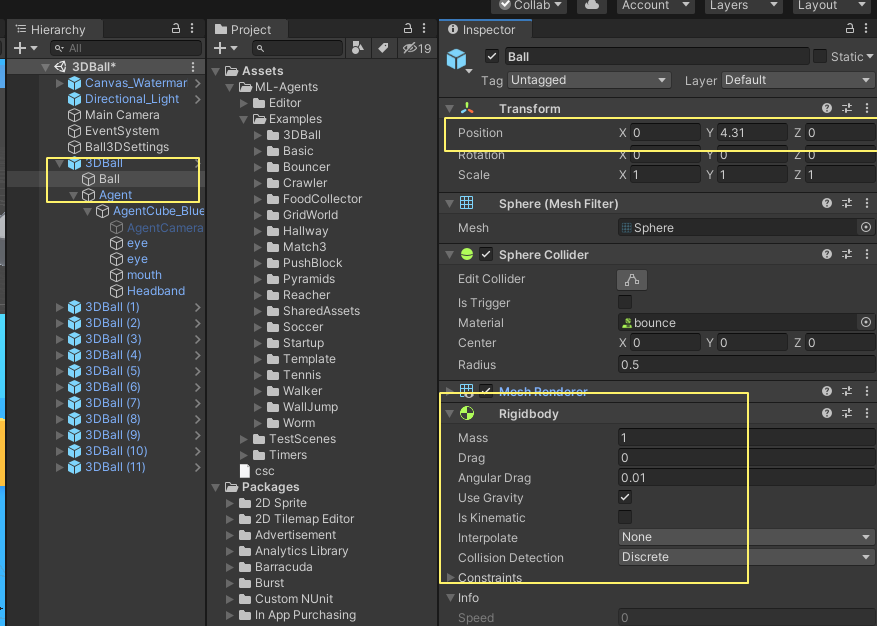Click the Sphere Collider Radius field
This screenshot has height=626, width=877.
pyautogui.click(x=746, y=365)
